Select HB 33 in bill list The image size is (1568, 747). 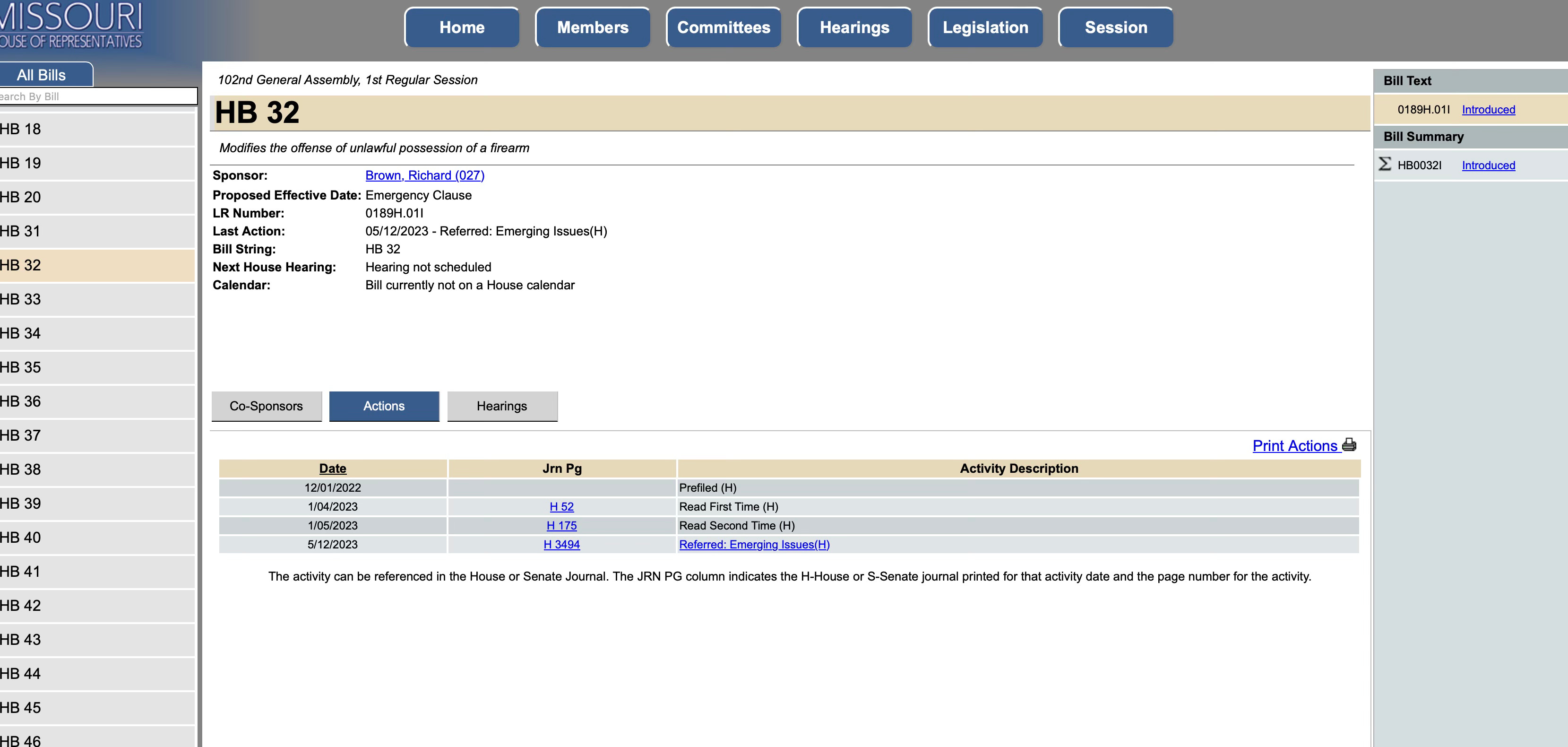point(97,300)
